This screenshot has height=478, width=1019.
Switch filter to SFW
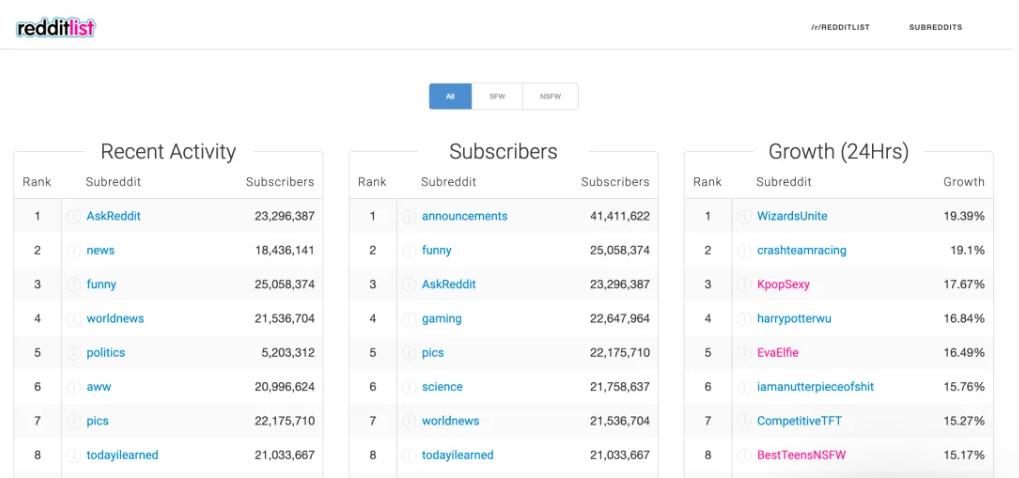coord(497,96)
